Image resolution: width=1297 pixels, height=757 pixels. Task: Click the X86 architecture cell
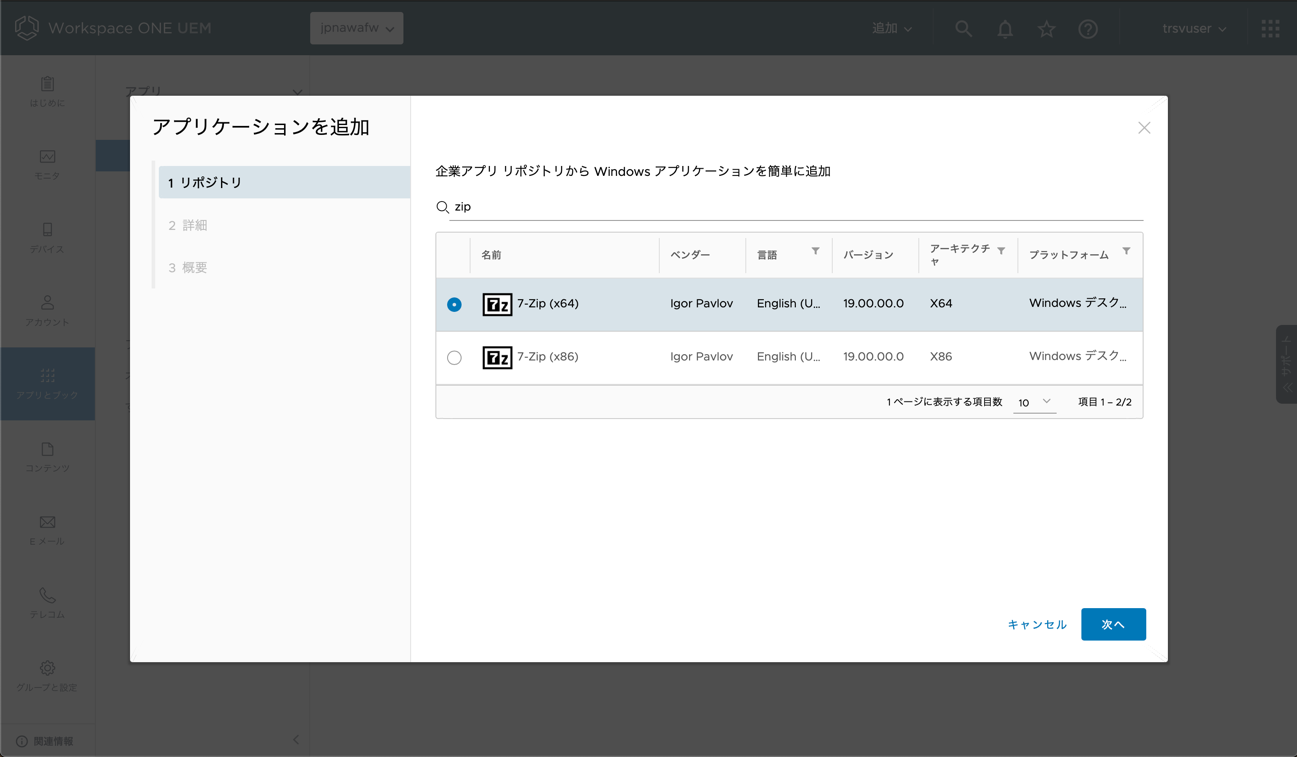941,357
